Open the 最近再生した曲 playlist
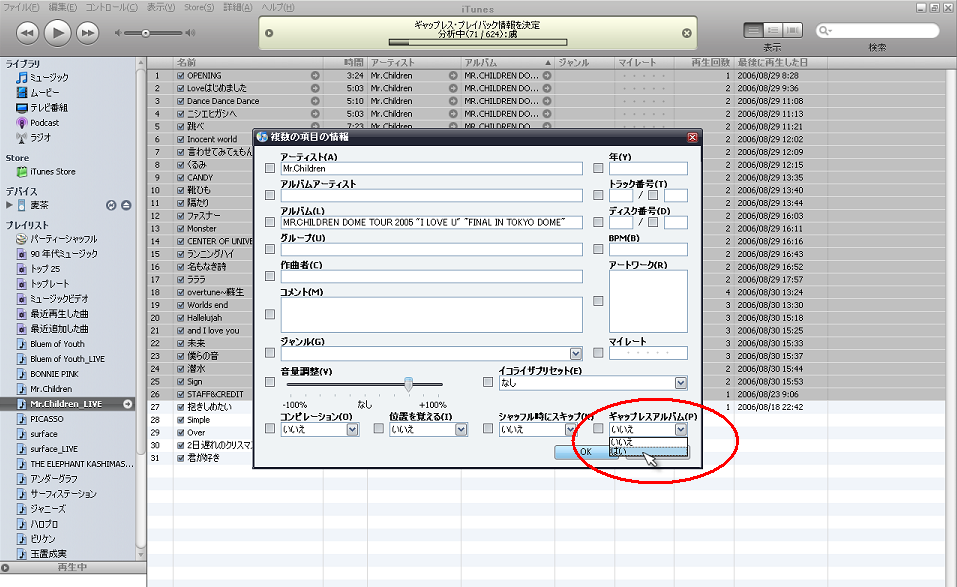The image size is (957, 587). [x=53, y=314]
